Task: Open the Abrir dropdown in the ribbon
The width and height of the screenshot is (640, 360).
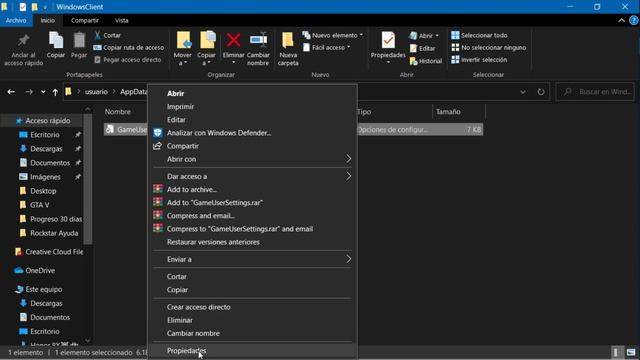Action: pyautogui.click(x=424, y=36)
